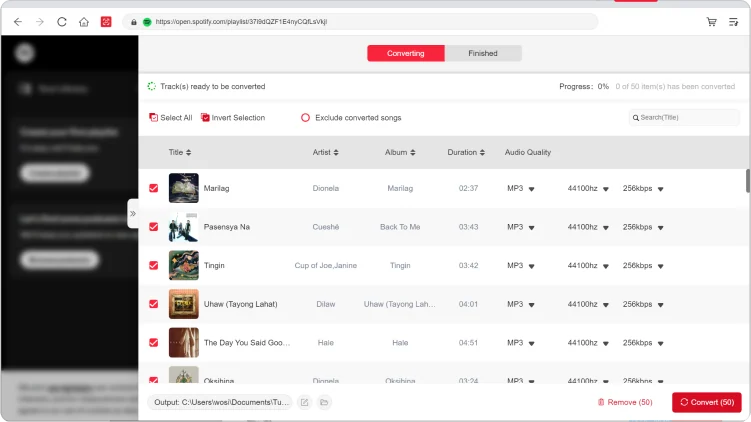Viewport: 751px width, 422px height.
Task: Click Marilag album cover thumbnail
Action: 183,188
